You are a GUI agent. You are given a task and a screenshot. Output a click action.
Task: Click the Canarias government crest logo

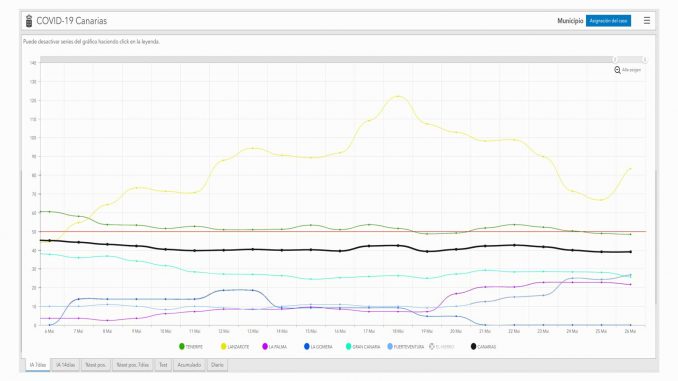pyautogui.click(x=29, y=21)
